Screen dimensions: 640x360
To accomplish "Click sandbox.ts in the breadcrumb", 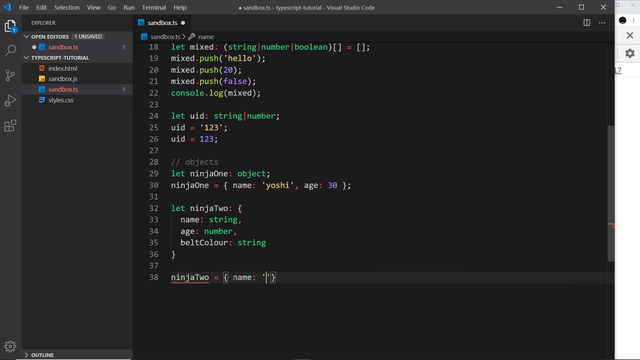I will coord(165,37).
